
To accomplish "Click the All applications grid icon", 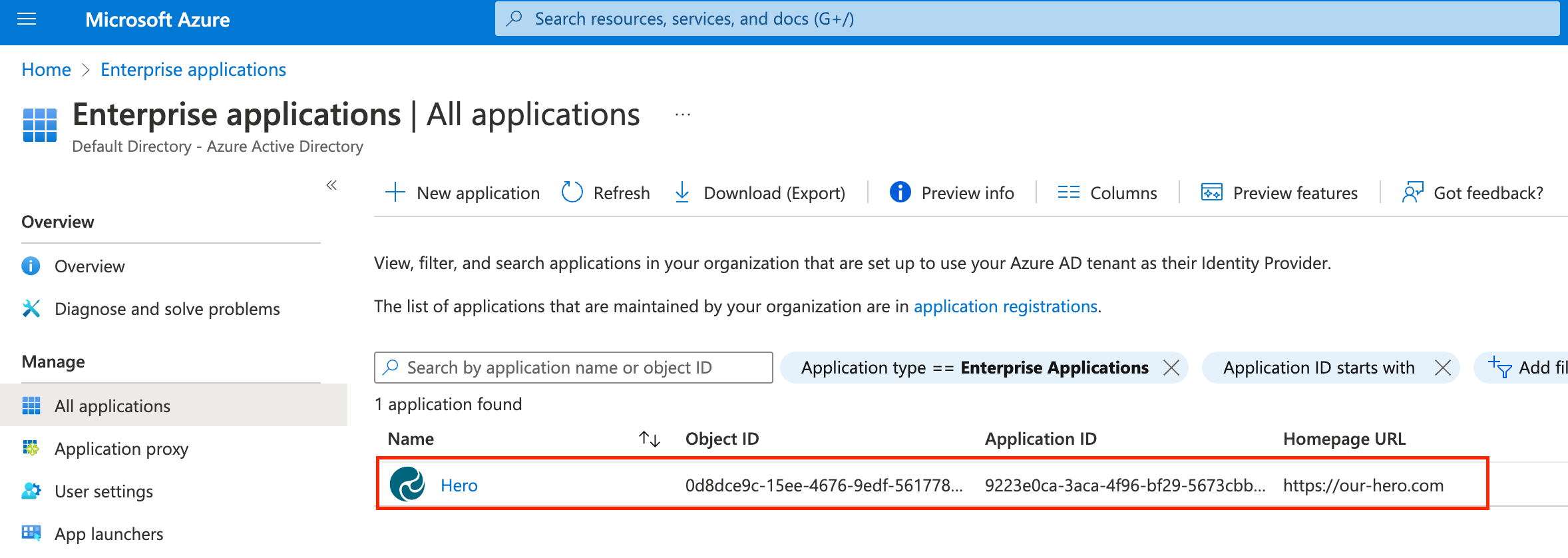I will tap(31, 406).
